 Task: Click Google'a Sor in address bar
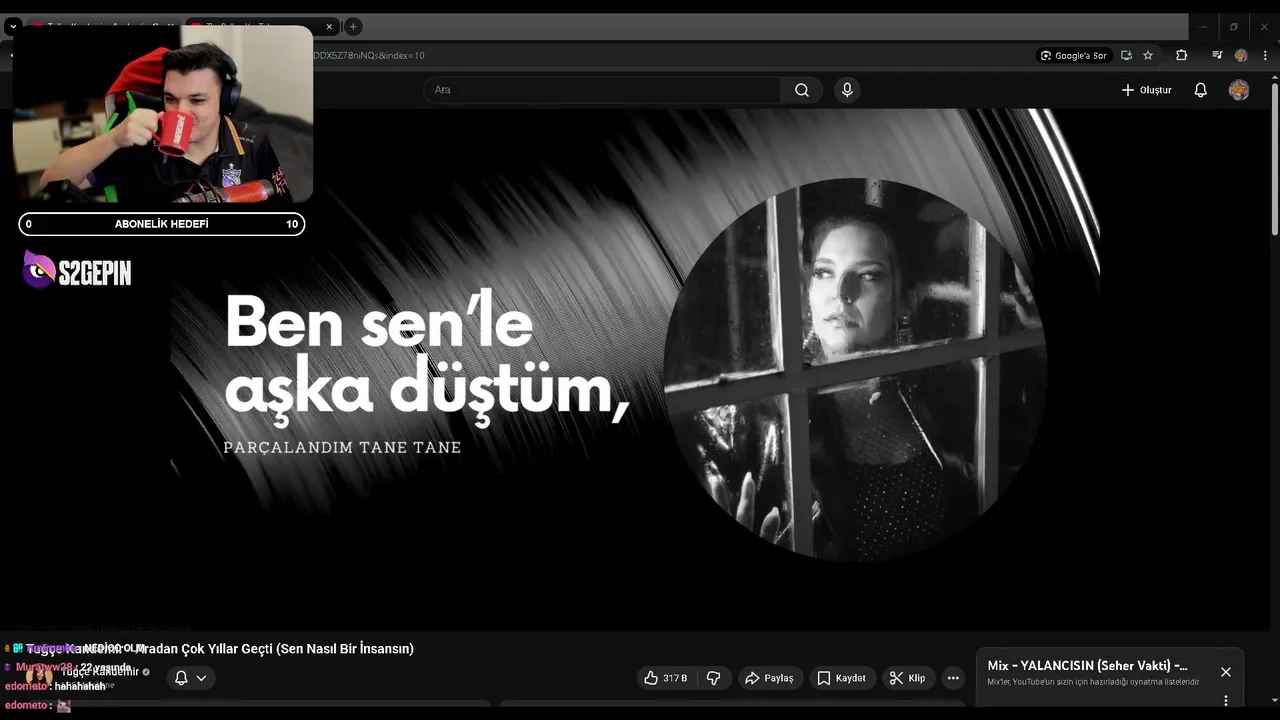coord(1074,55)
